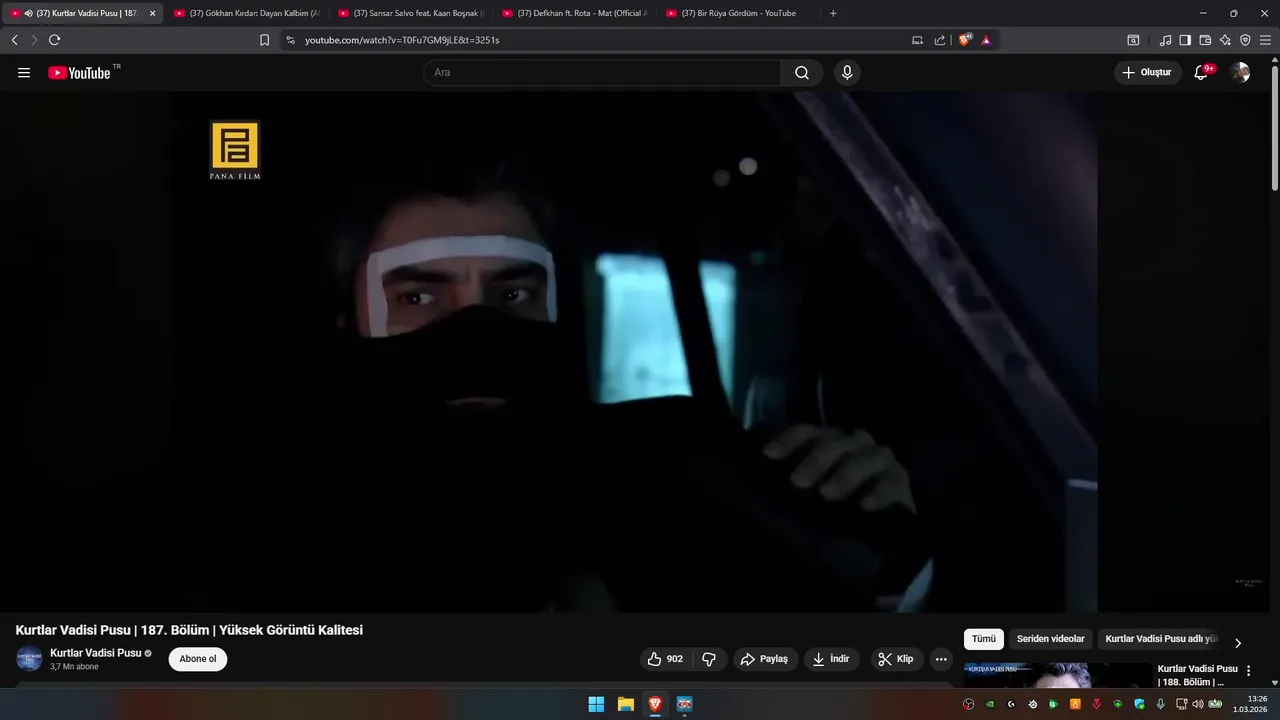
Task: Click the microphone tray icon
Action: (x=1161, y=704)
